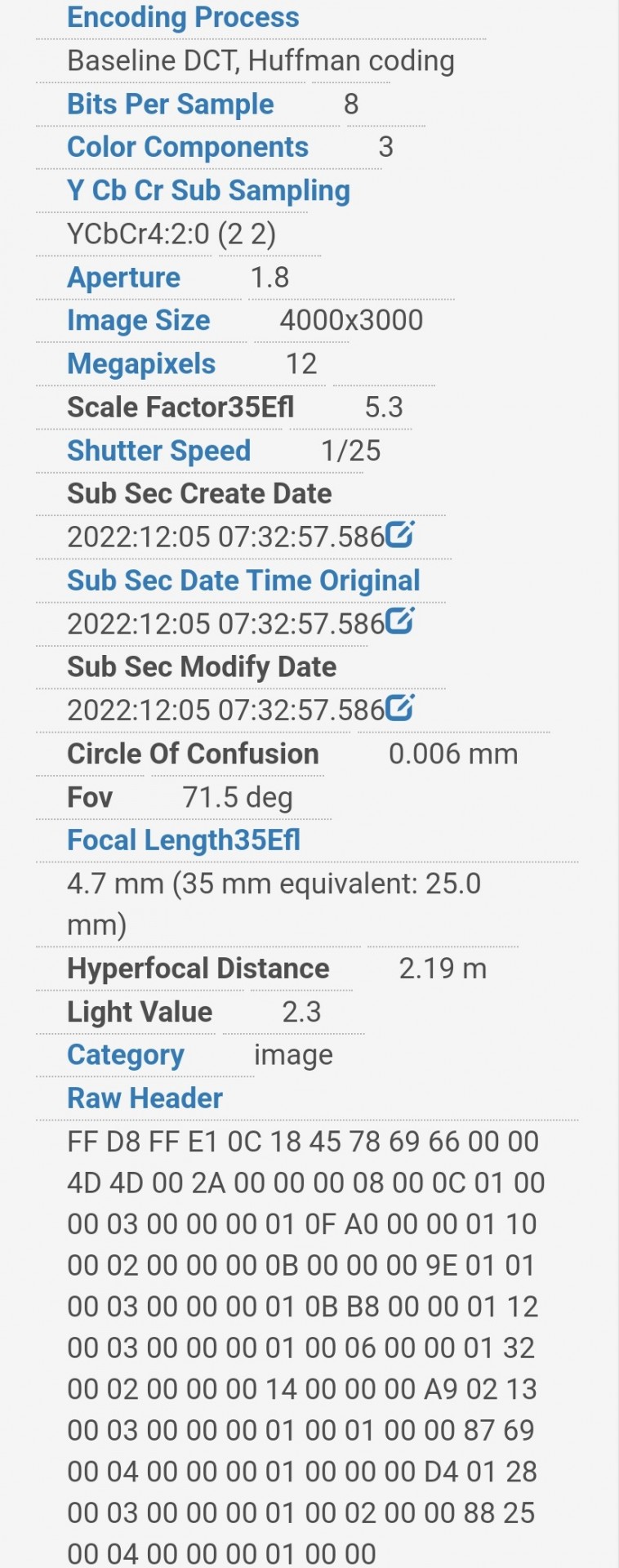Edit the Sub Sec Modify Date value
Image resolution: width=619 pixels, height=1568 pixels.
(399, 707)
